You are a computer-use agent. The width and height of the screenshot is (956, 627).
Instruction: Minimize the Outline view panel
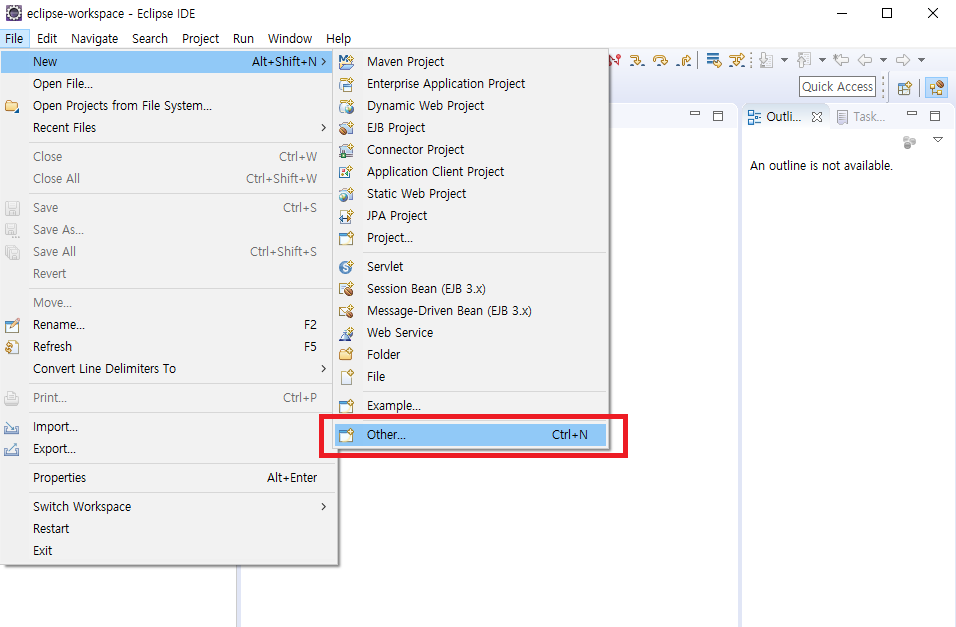coord(912,114)
